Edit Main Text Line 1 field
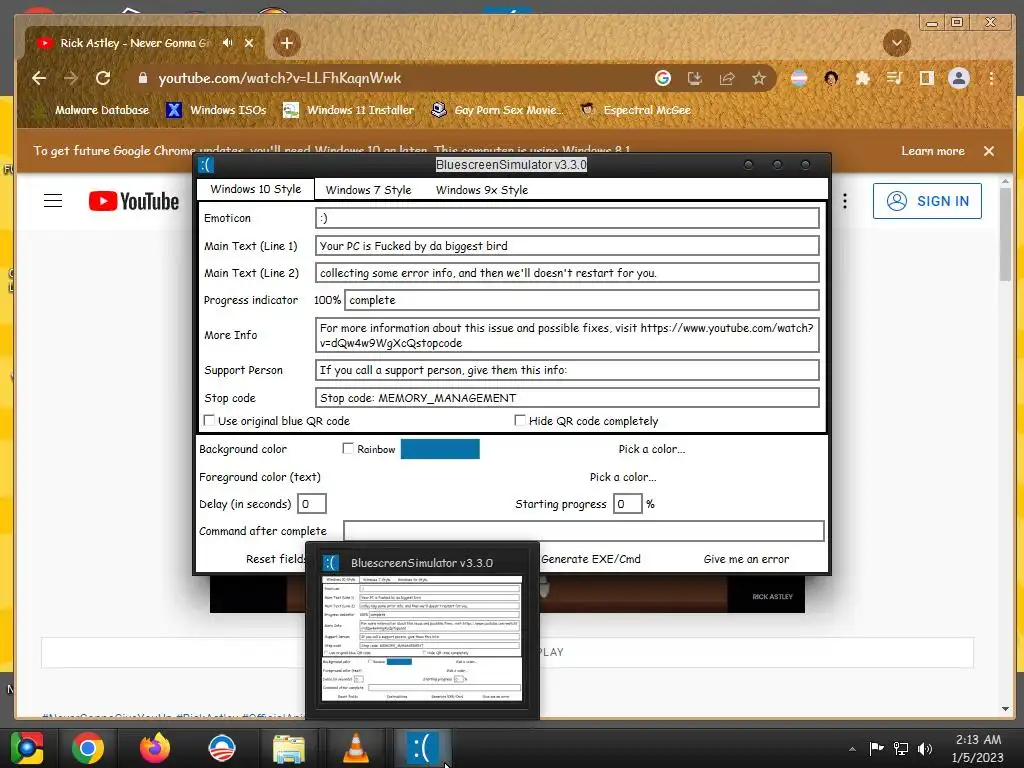Screen dimensions: 1024x768 click(567, 246)
